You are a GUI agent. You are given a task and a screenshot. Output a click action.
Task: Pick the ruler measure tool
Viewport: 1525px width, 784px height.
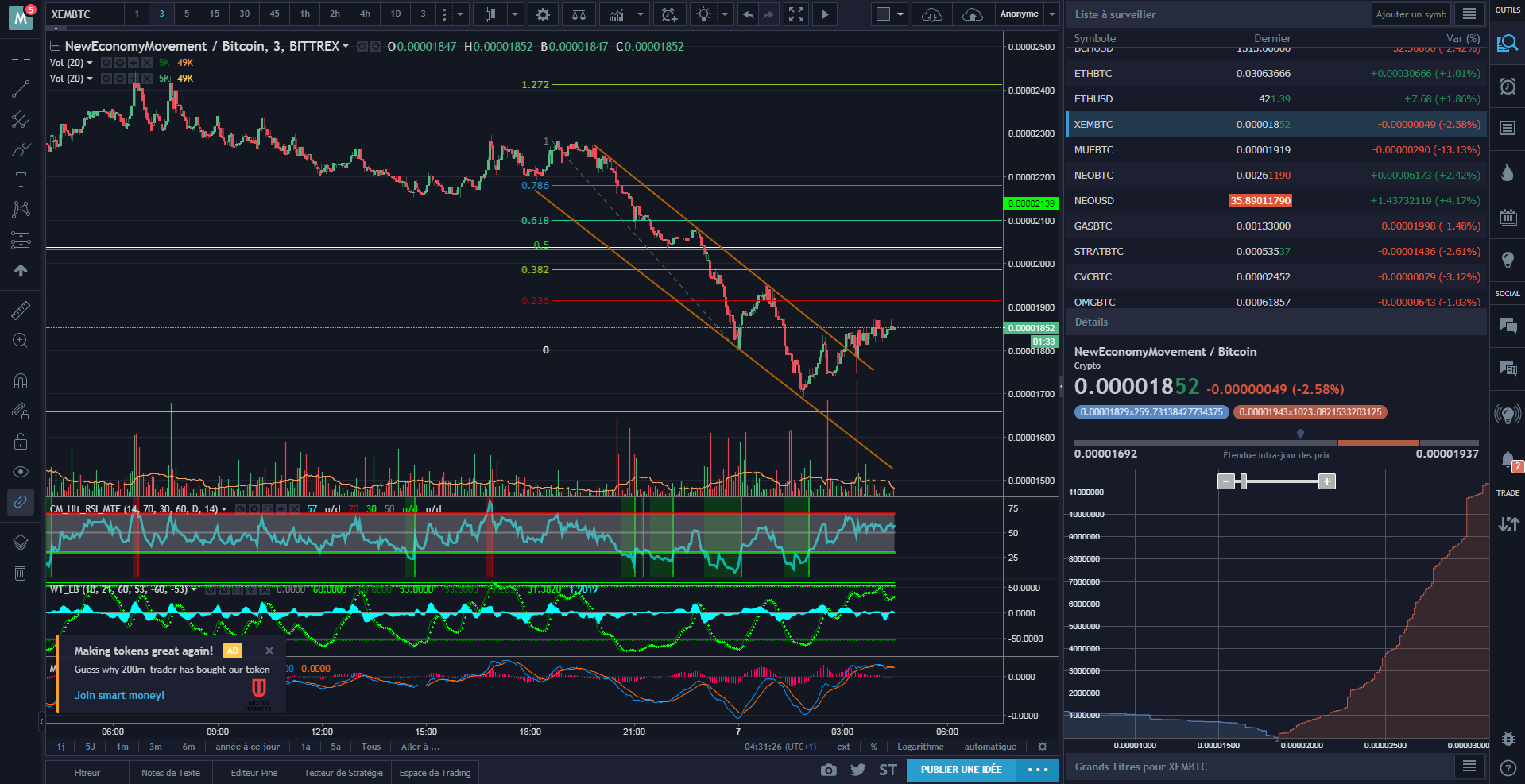tap(21, 310)
